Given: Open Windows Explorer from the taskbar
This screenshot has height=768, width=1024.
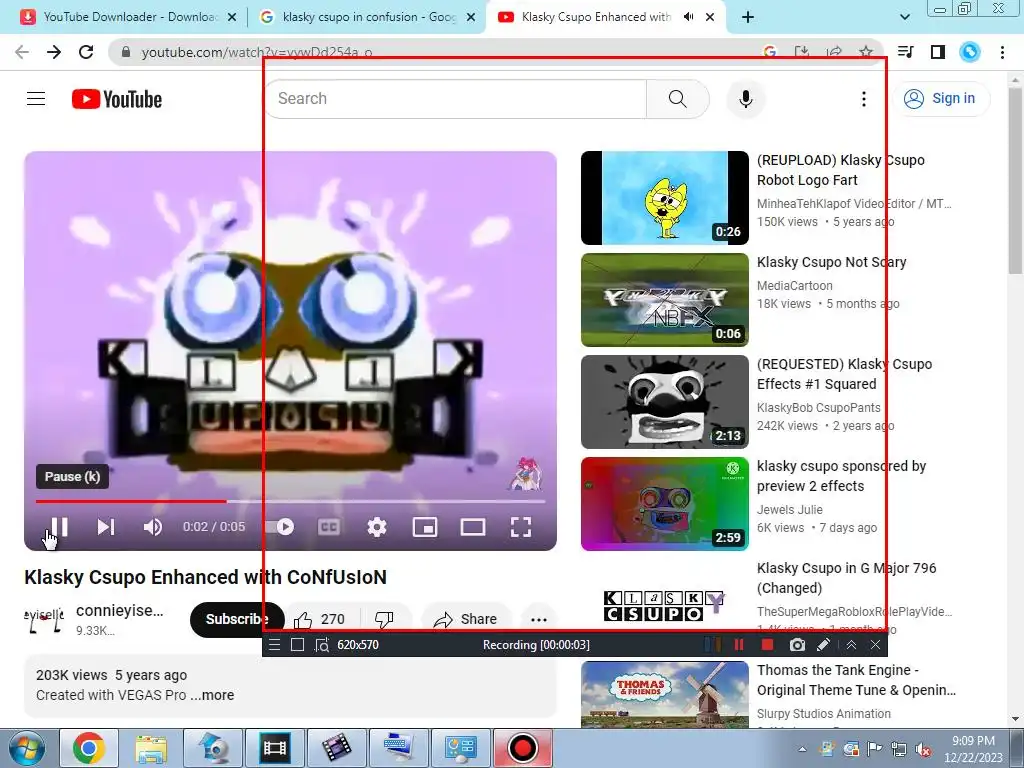Looking at the screenshot, I should [x=151, y=748].
